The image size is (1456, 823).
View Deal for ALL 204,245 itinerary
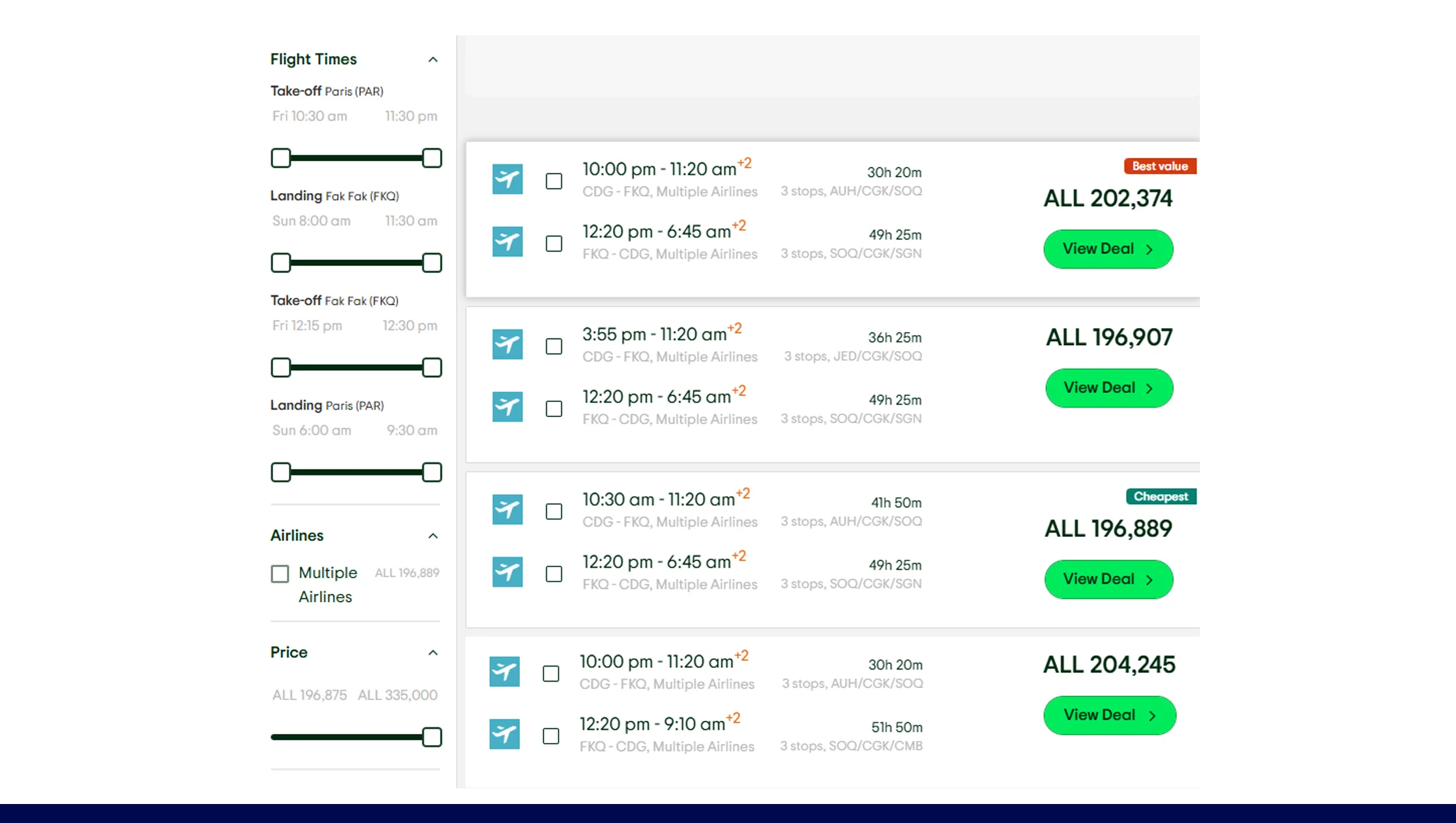coord(1110,715)
